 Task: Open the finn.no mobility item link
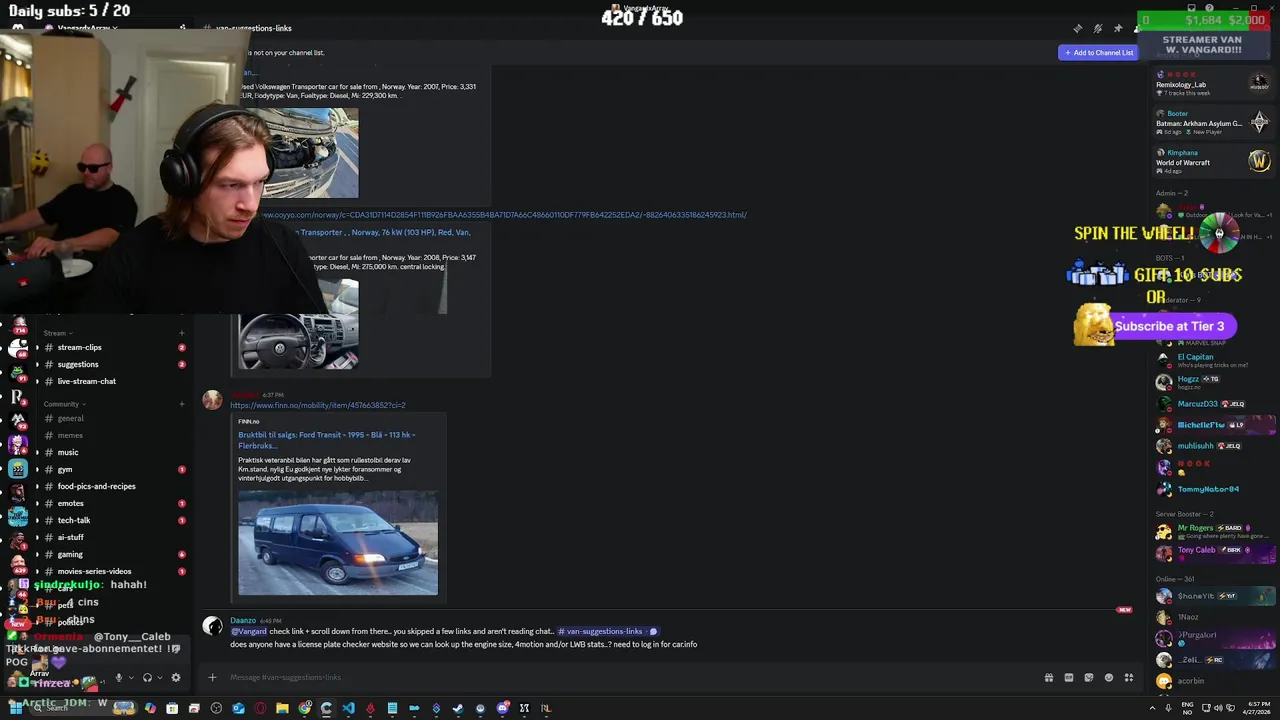318,405
